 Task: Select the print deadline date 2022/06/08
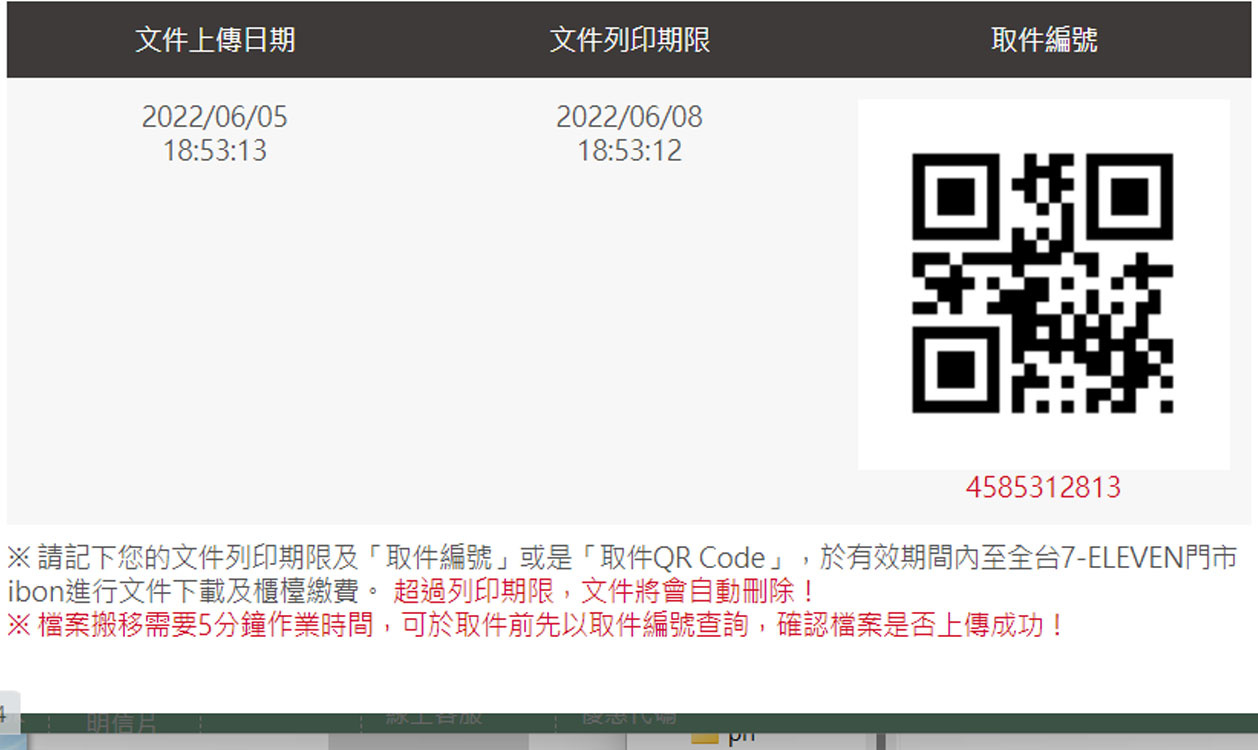pyautogui.click(x=629, y=117)
